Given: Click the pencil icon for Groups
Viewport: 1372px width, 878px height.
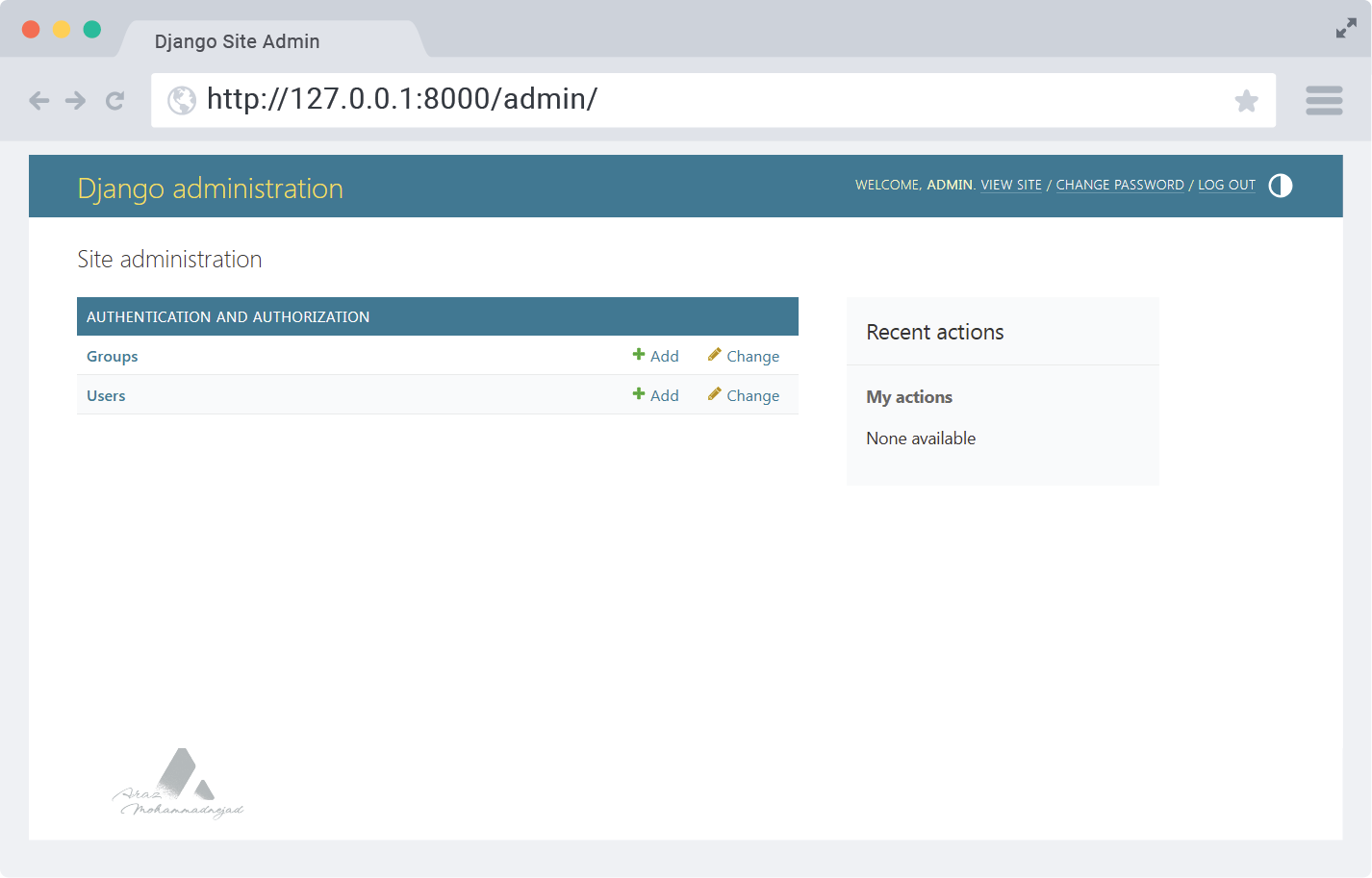Looking at the screenshot, I should tap(714, 355).
